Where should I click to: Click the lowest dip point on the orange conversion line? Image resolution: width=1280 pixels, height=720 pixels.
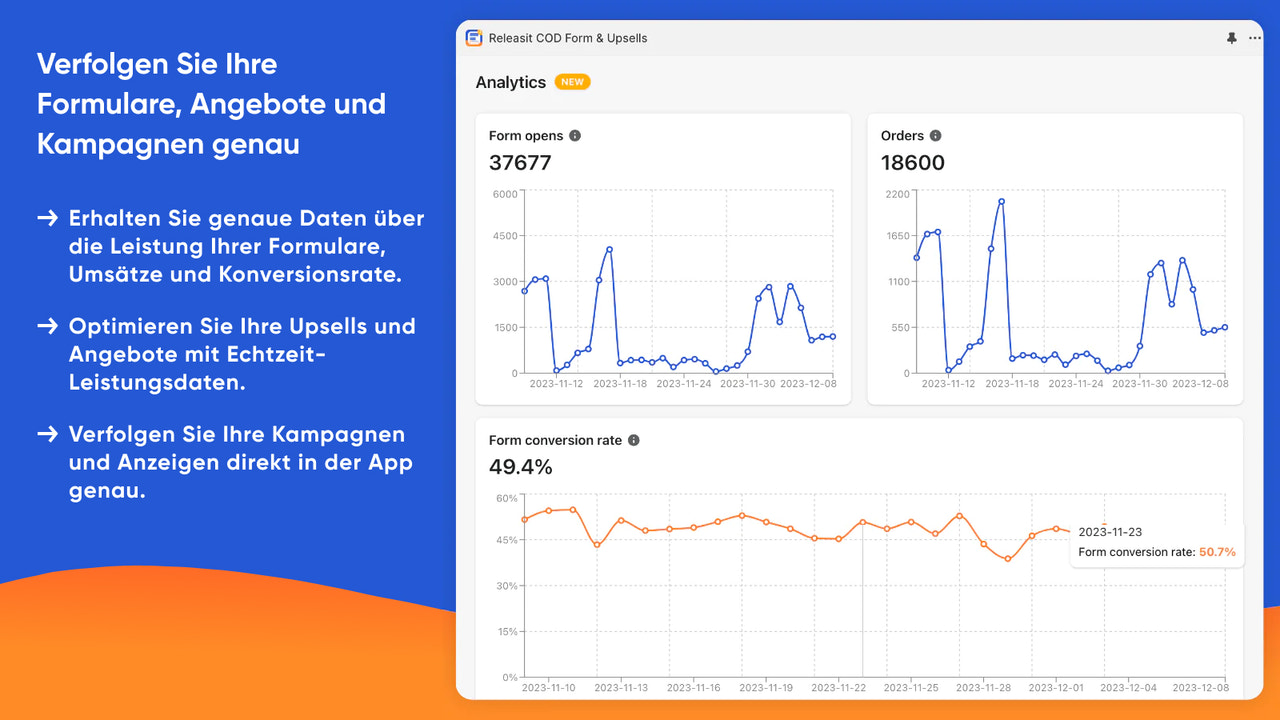(x=1008, y=559)
